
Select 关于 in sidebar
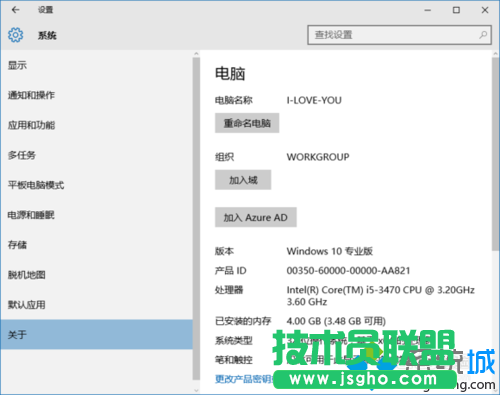click(96, 334)
